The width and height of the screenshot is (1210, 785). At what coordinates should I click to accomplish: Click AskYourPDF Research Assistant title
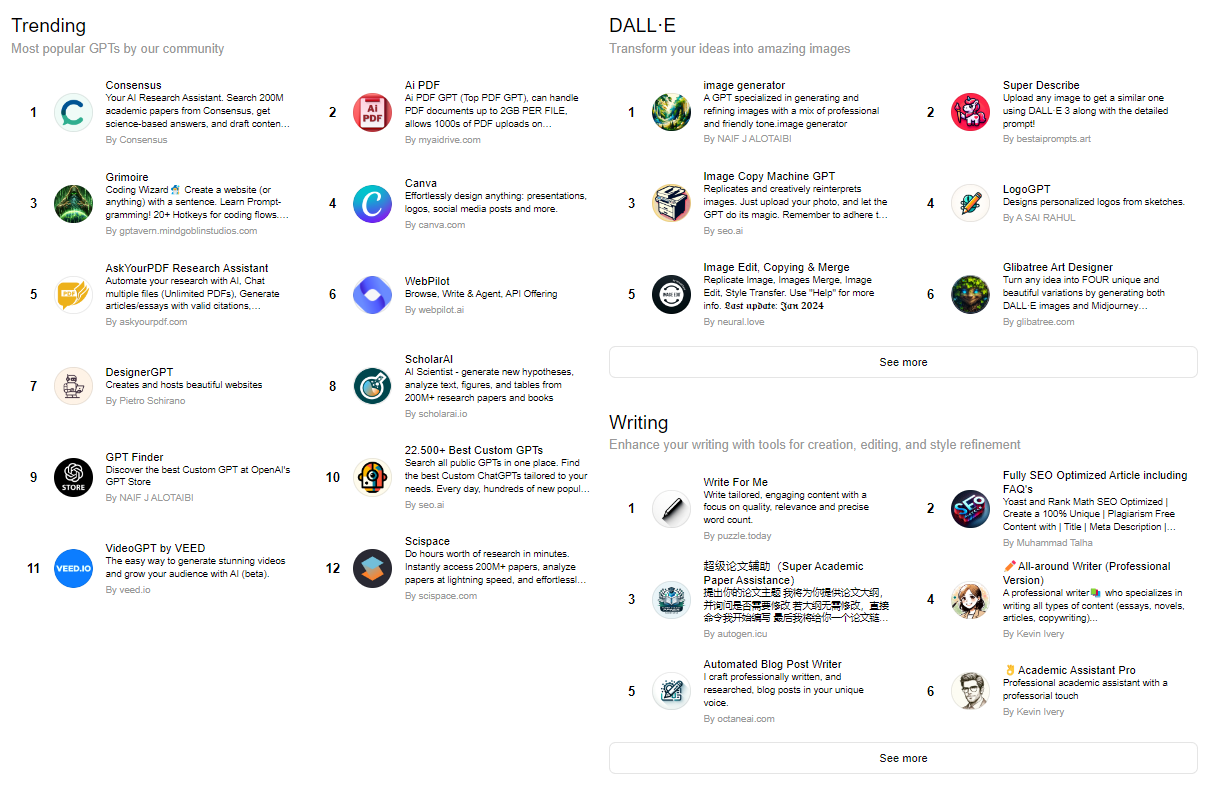(187, 268)
